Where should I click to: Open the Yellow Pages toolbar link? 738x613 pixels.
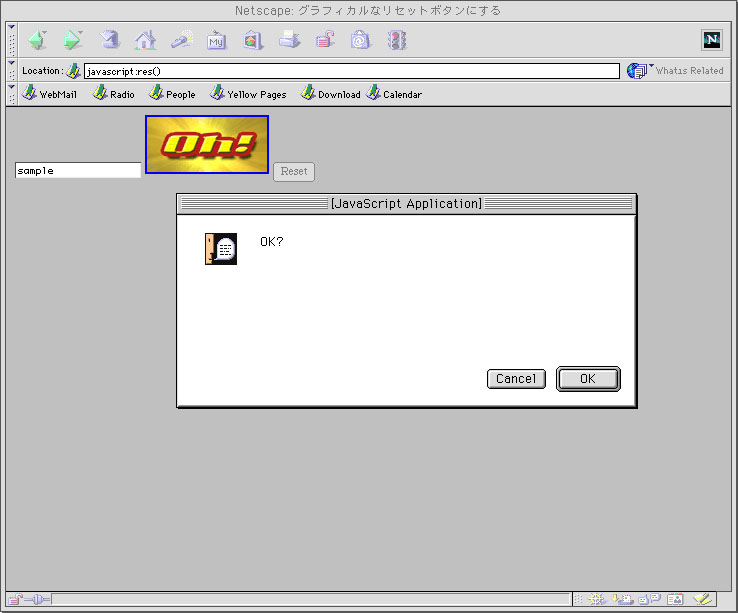(248, 94)
